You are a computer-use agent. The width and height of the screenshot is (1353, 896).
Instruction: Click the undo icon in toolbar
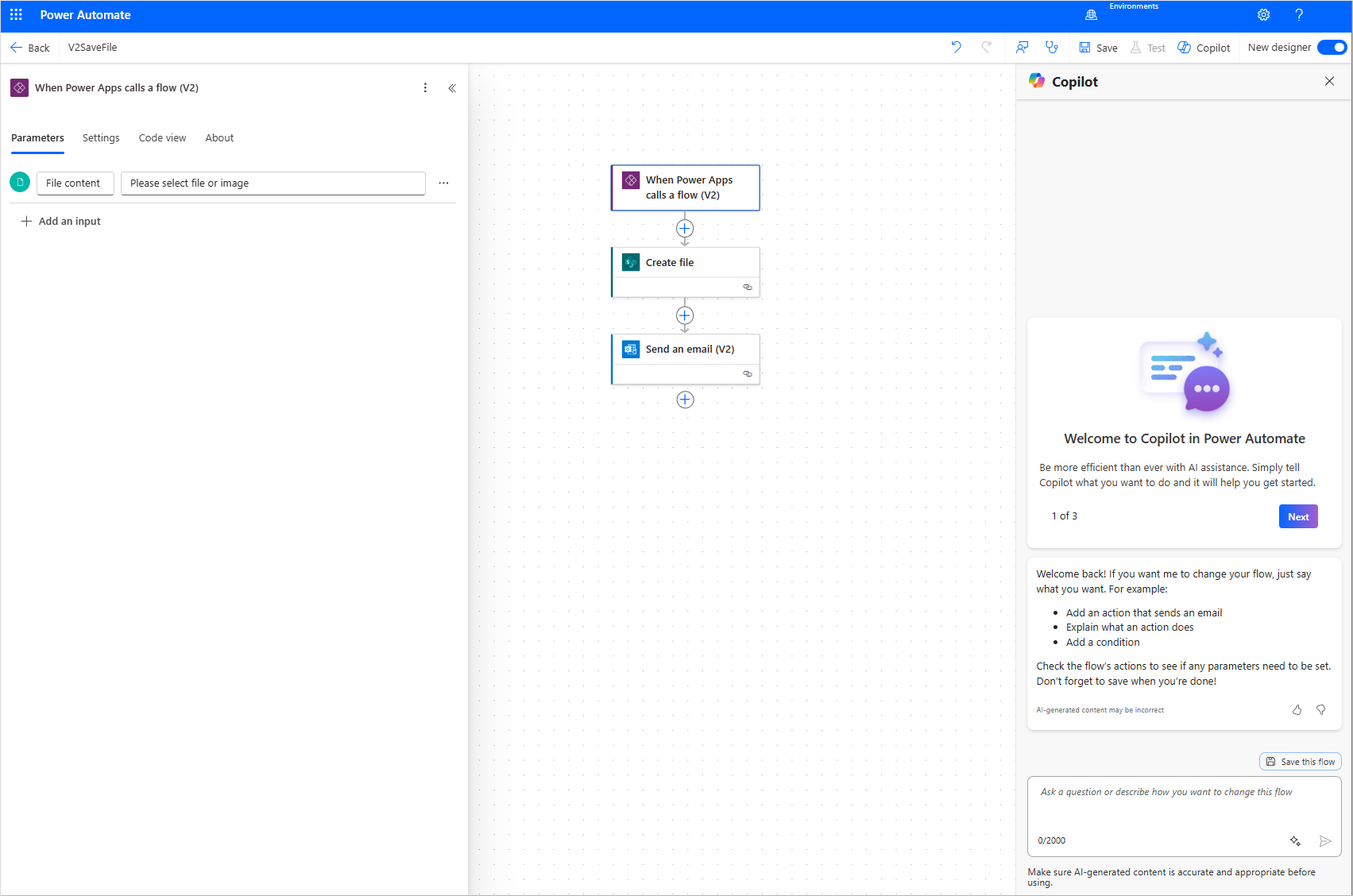[x=956, y=48]
